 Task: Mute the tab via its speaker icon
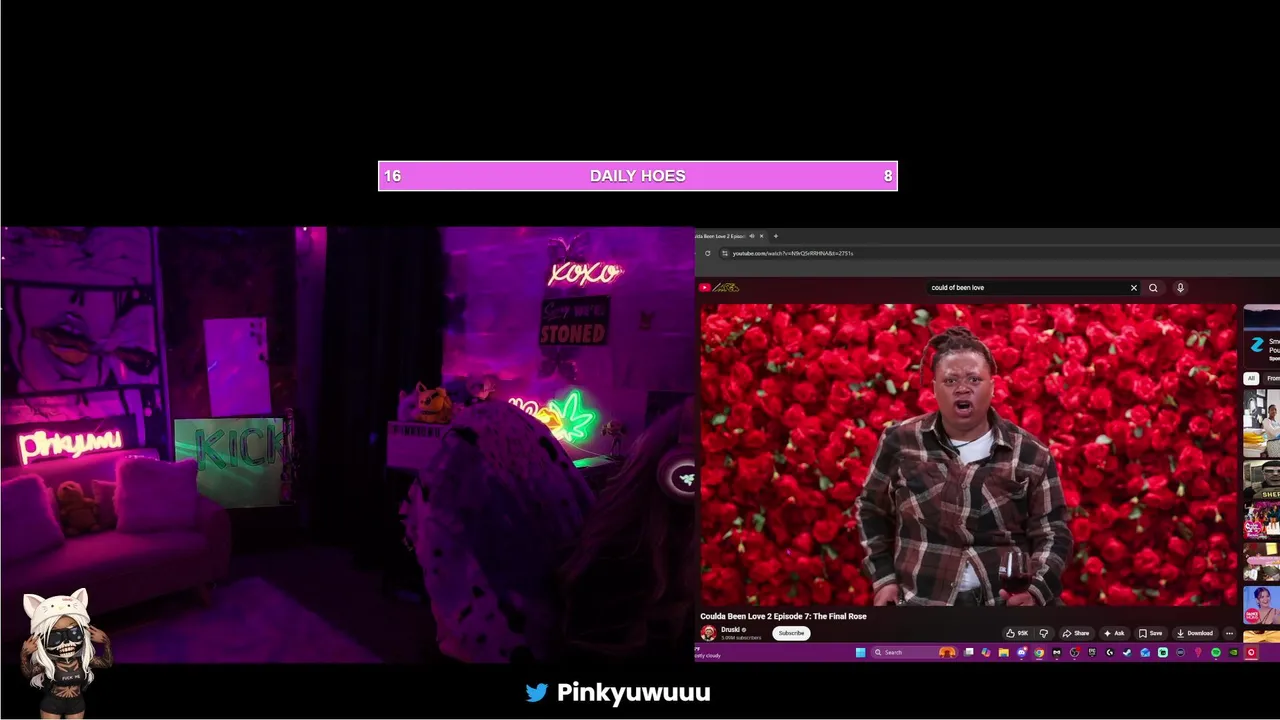point(752,236)
